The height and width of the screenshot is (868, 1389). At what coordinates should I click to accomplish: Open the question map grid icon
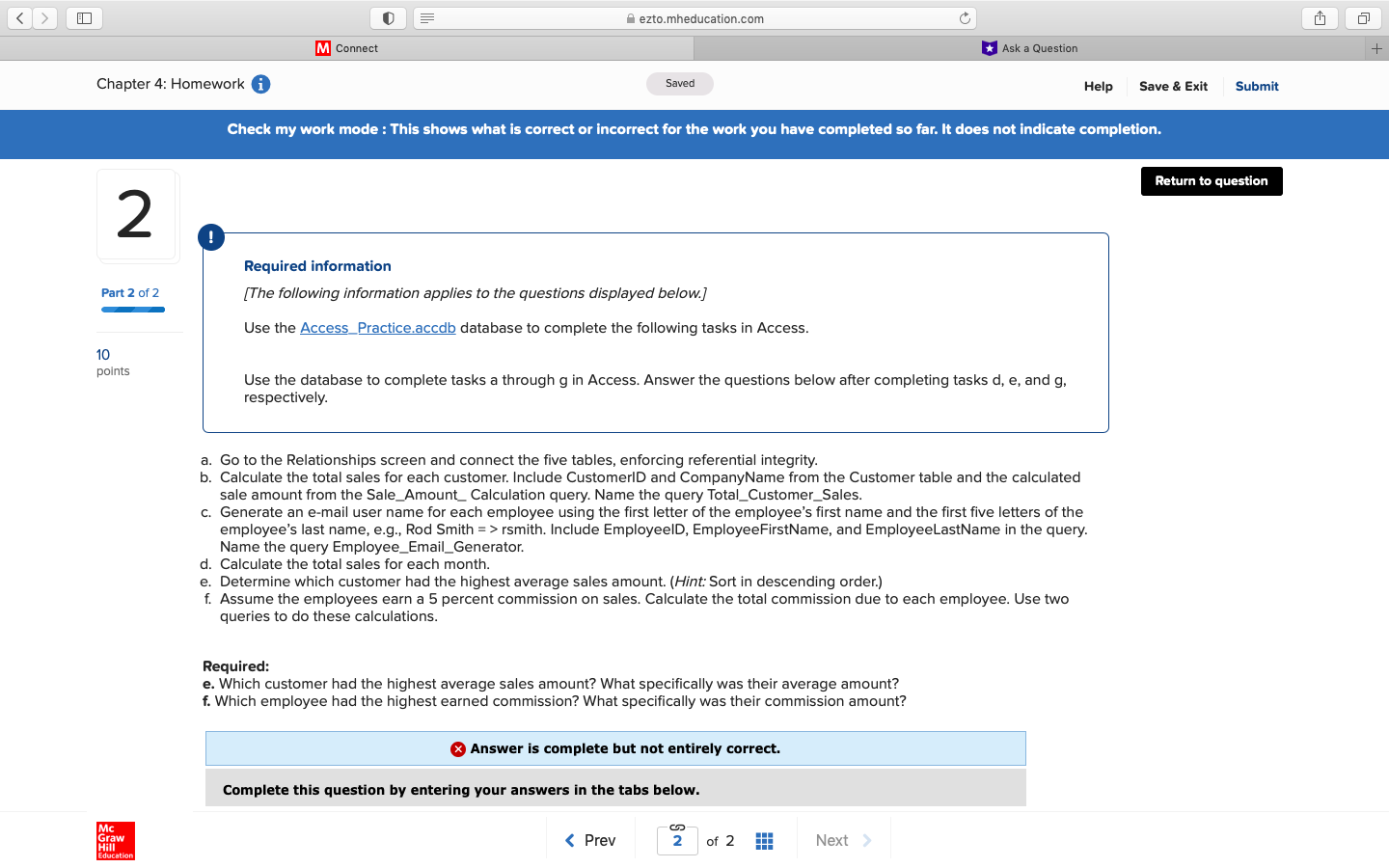point(764,840)
